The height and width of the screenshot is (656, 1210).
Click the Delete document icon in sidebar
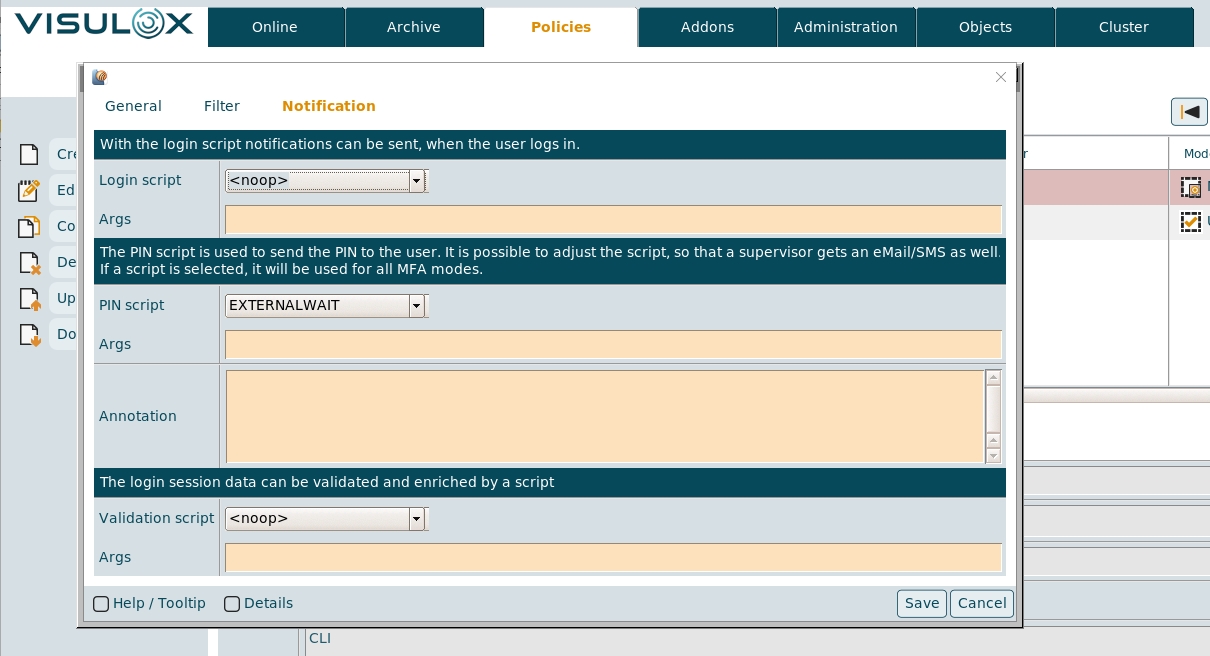pos(30,262)
